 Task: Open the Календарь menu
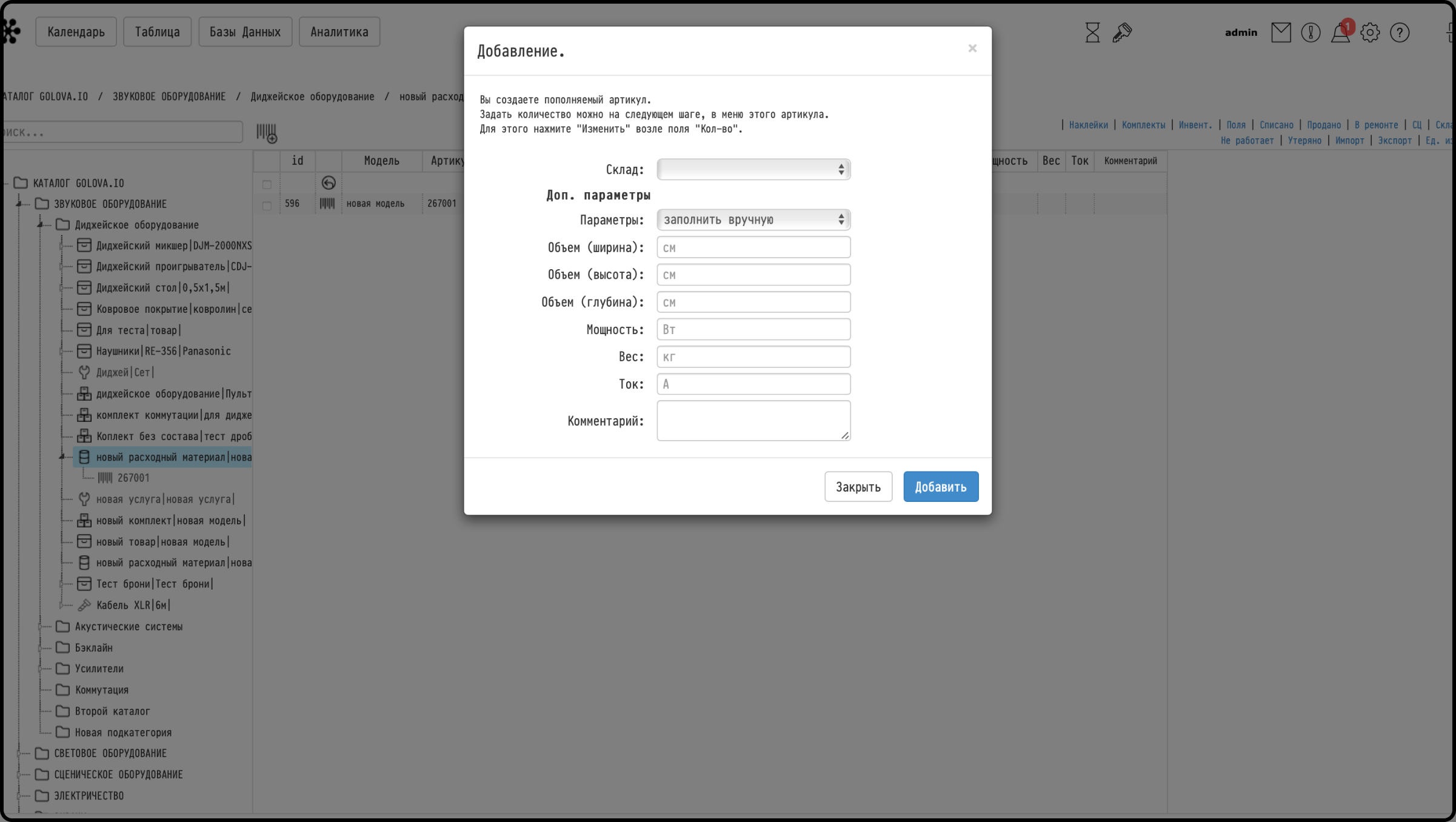76,32
